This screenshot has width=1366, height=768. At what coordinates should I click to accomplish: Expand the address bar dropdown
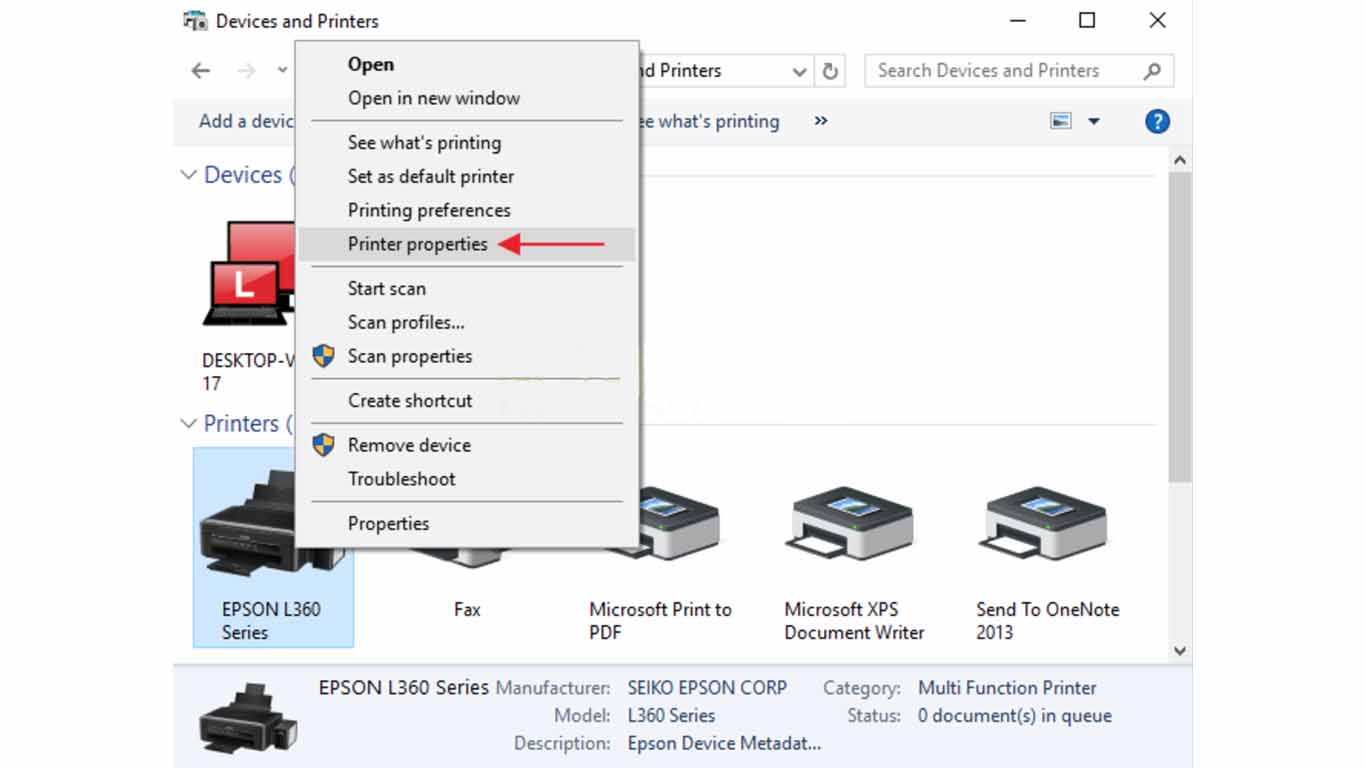tap(800, 71)
